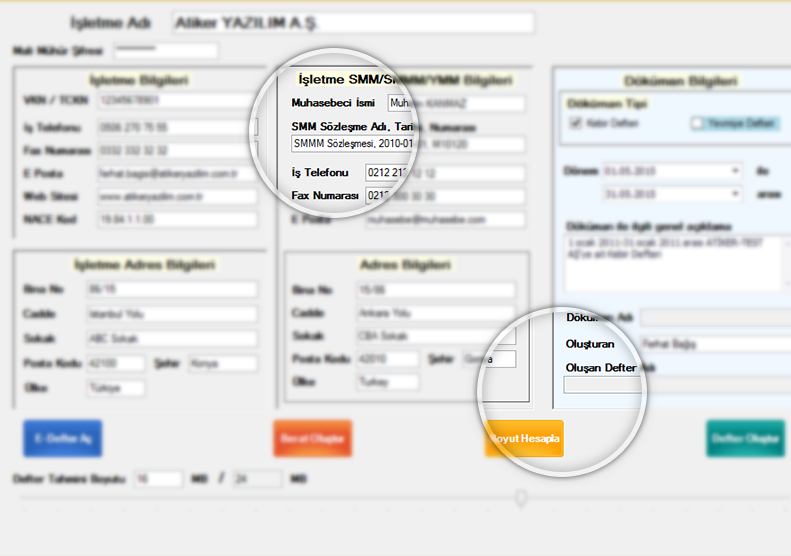Click the Boyut Hesapla button
Screen dimensions: 791x556
(x=524, y=438)
